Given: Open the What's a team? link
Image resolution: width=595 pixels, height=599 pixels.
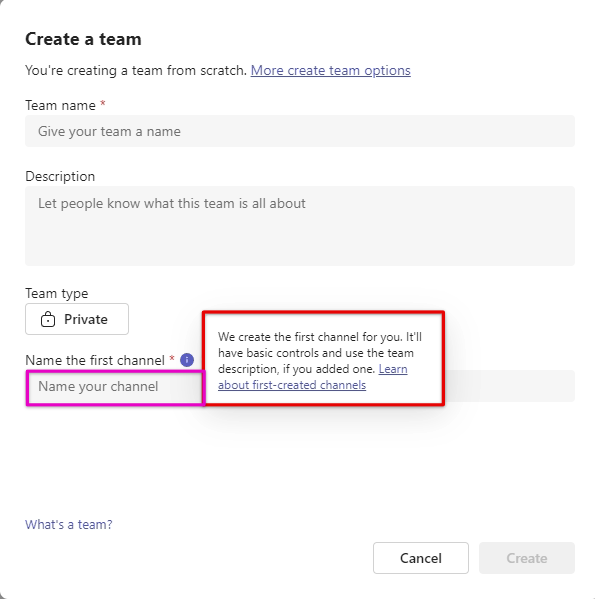Looking at the screenshot, I should (69, 525).
